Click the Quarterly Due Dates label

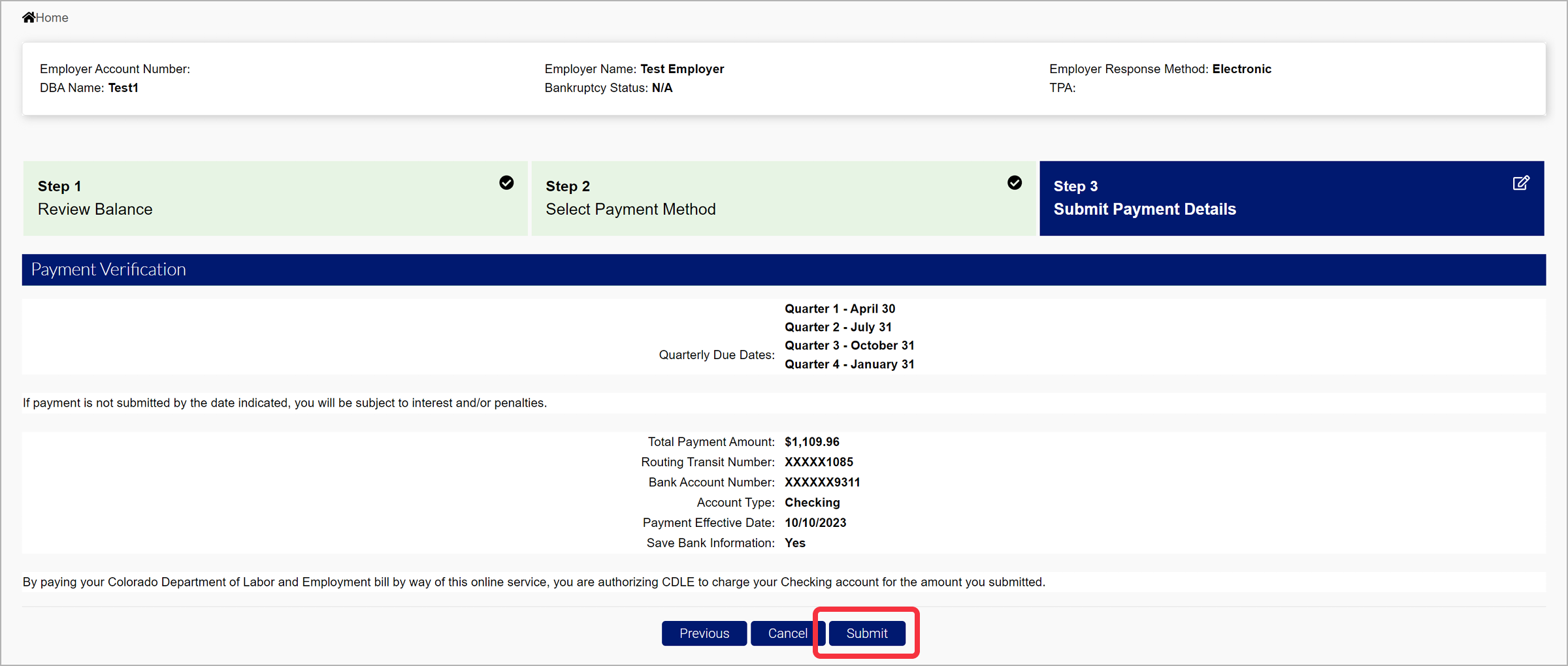(x=717, y=355)
